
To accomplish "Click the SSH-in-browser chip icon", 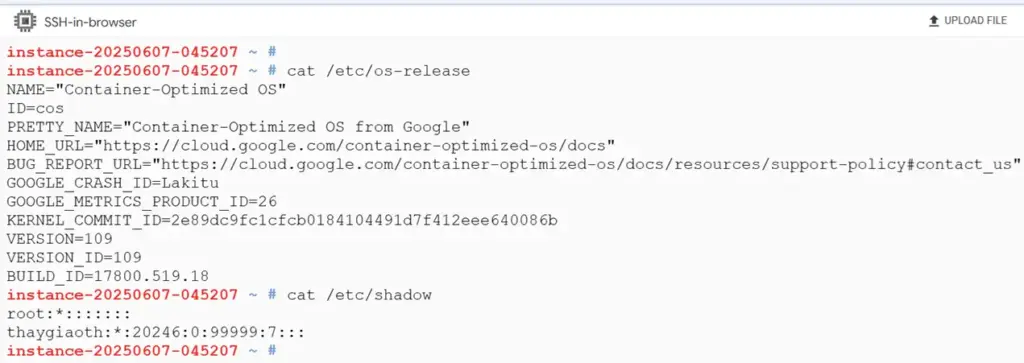I will pos(25,22).
